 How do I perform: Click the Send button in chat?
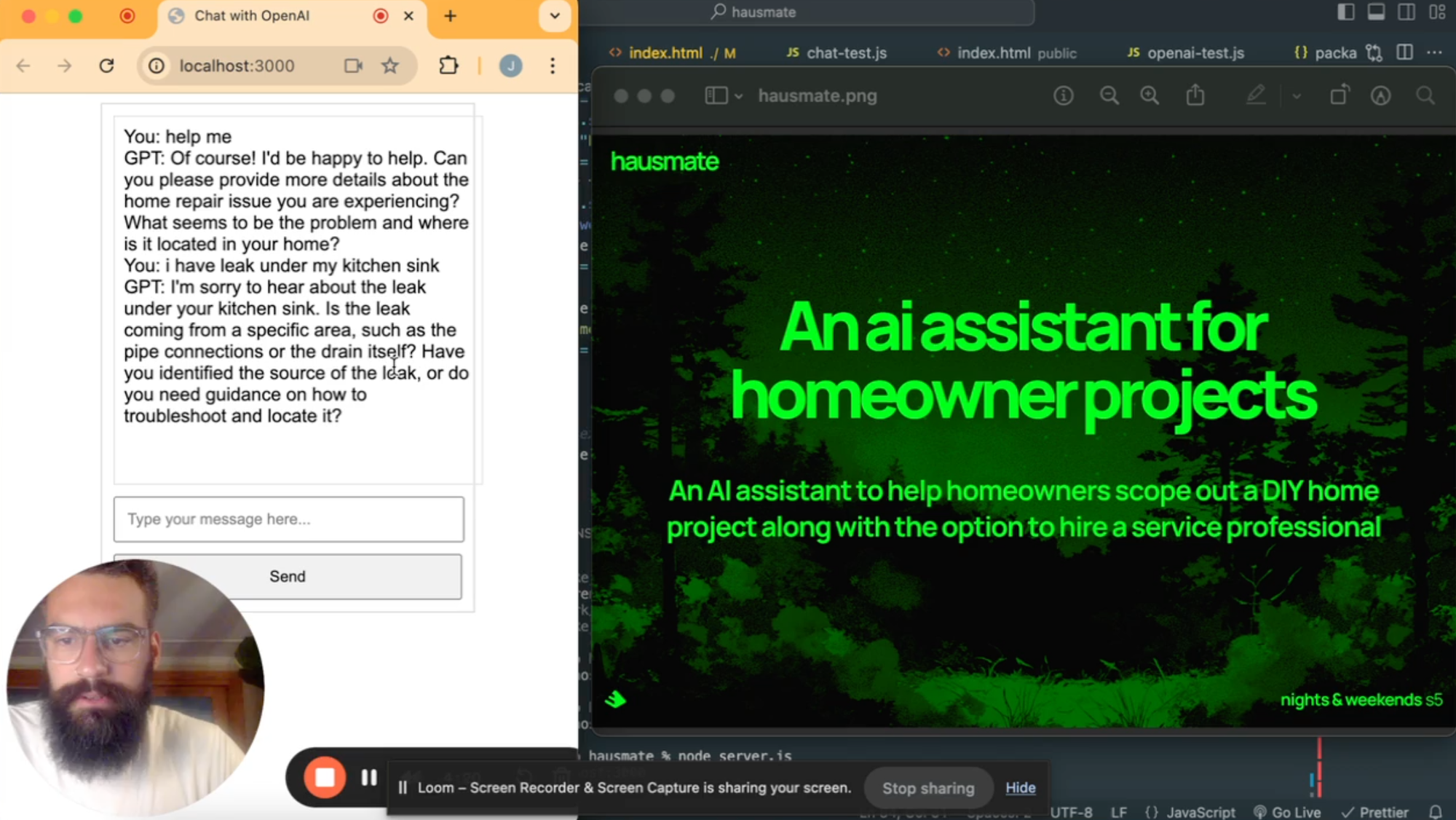[x=287, y=576]
